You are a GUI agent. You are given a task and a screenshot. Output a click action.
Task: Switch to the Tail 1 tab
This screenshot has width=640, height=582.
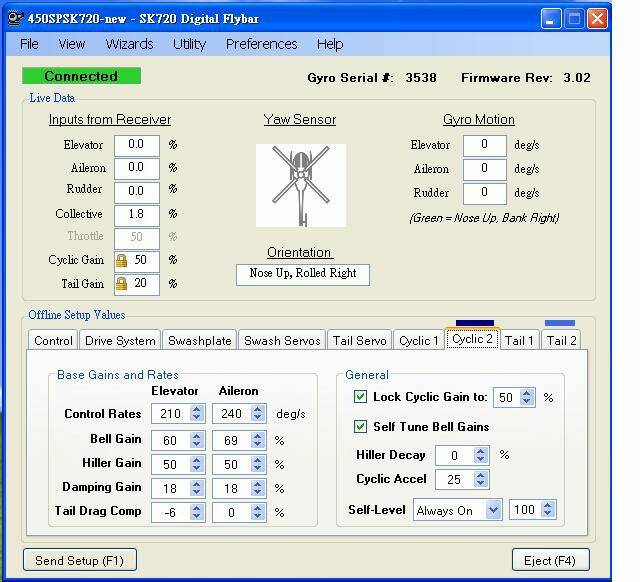(x=519, y=340)
